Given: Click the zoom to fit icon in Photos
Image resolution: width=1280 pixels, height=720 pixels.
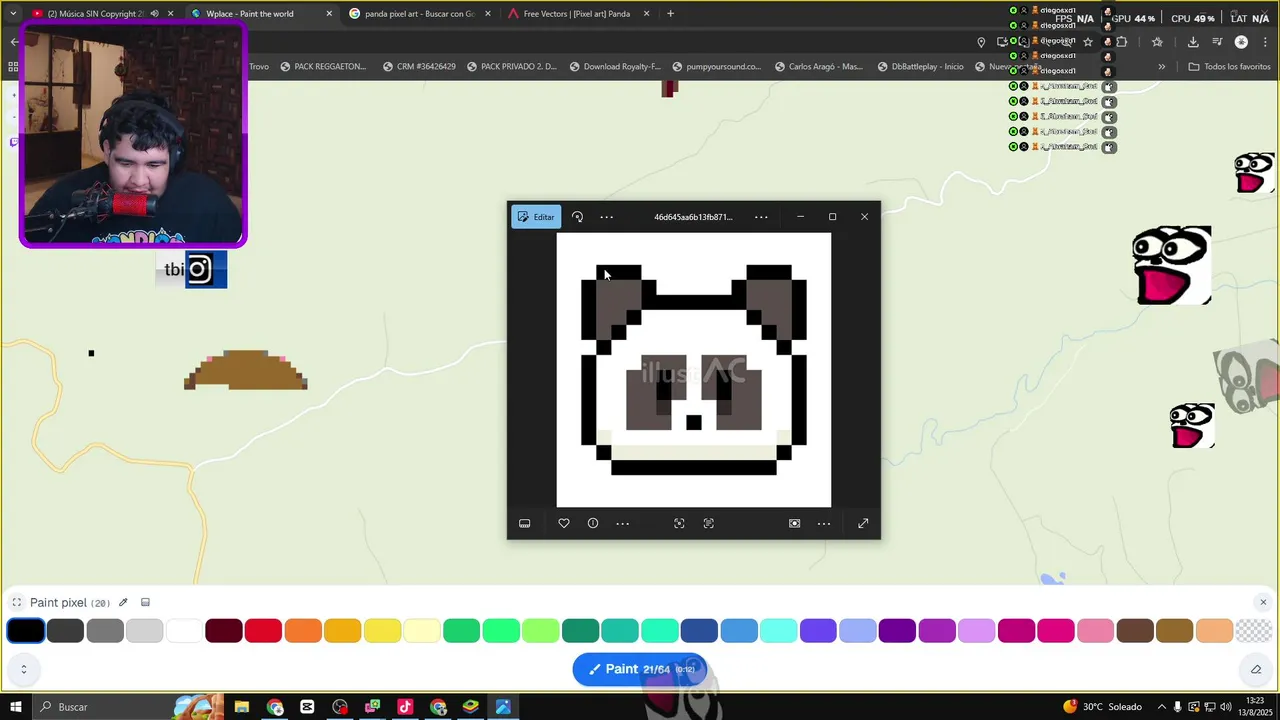Looking at the screenshot, I should pos(679,523).
